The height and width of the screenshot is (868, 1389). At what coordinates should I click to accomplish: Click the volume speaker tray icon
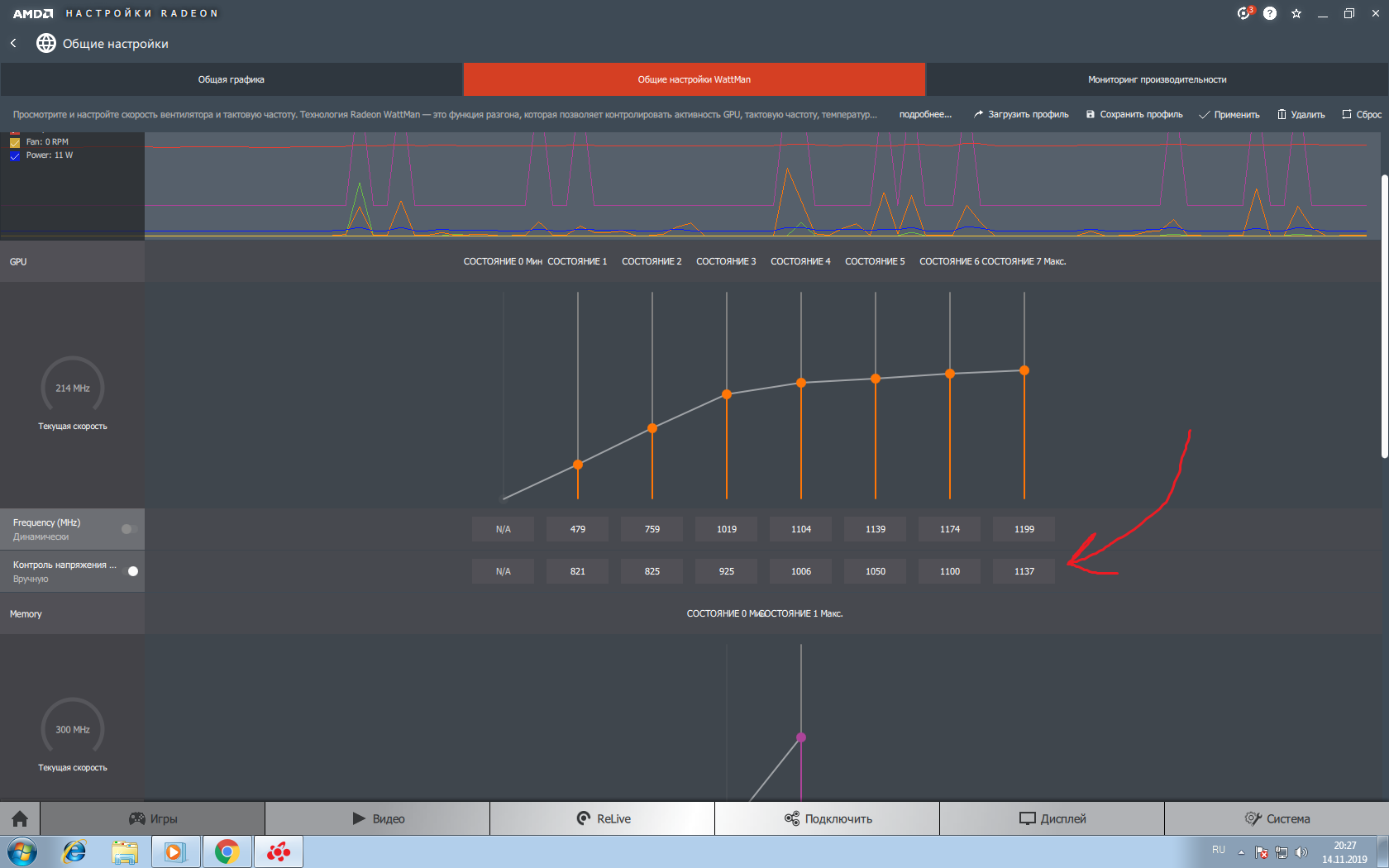click(1301, 852)
